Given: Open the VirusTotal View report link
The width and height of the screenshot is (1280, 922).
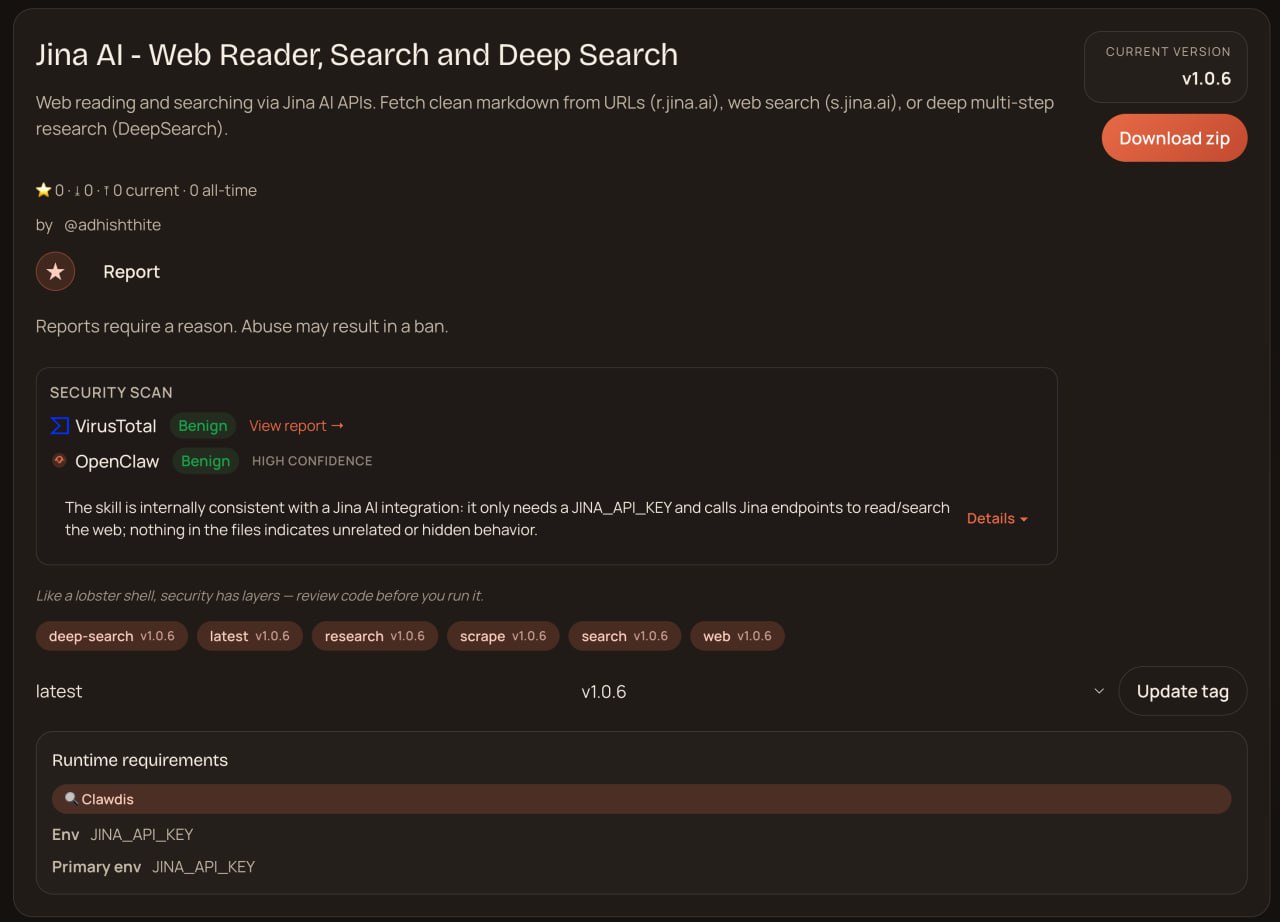Looking at the screenshot, I should coord(296,426).
